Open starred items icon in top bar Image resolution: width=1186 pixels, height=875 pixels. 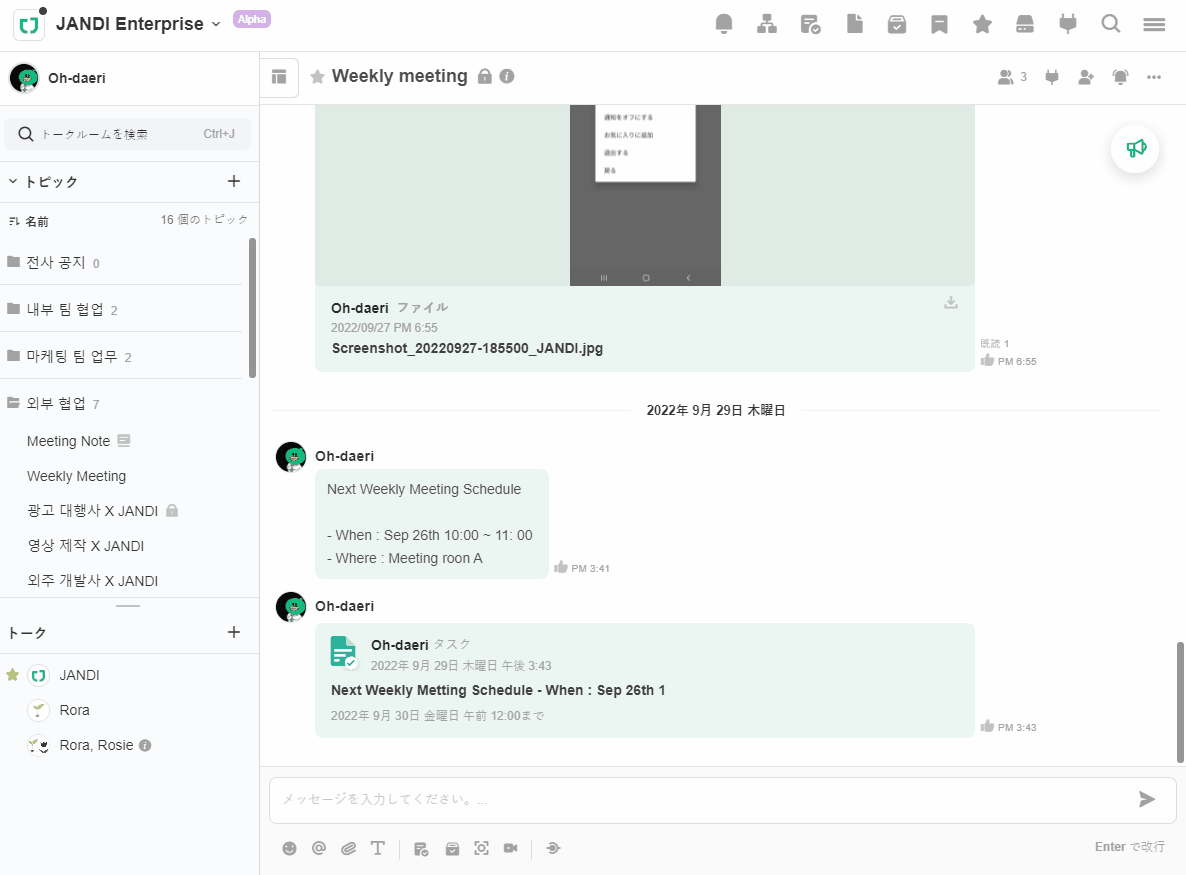pyautogui.click(x=983, y=24)
